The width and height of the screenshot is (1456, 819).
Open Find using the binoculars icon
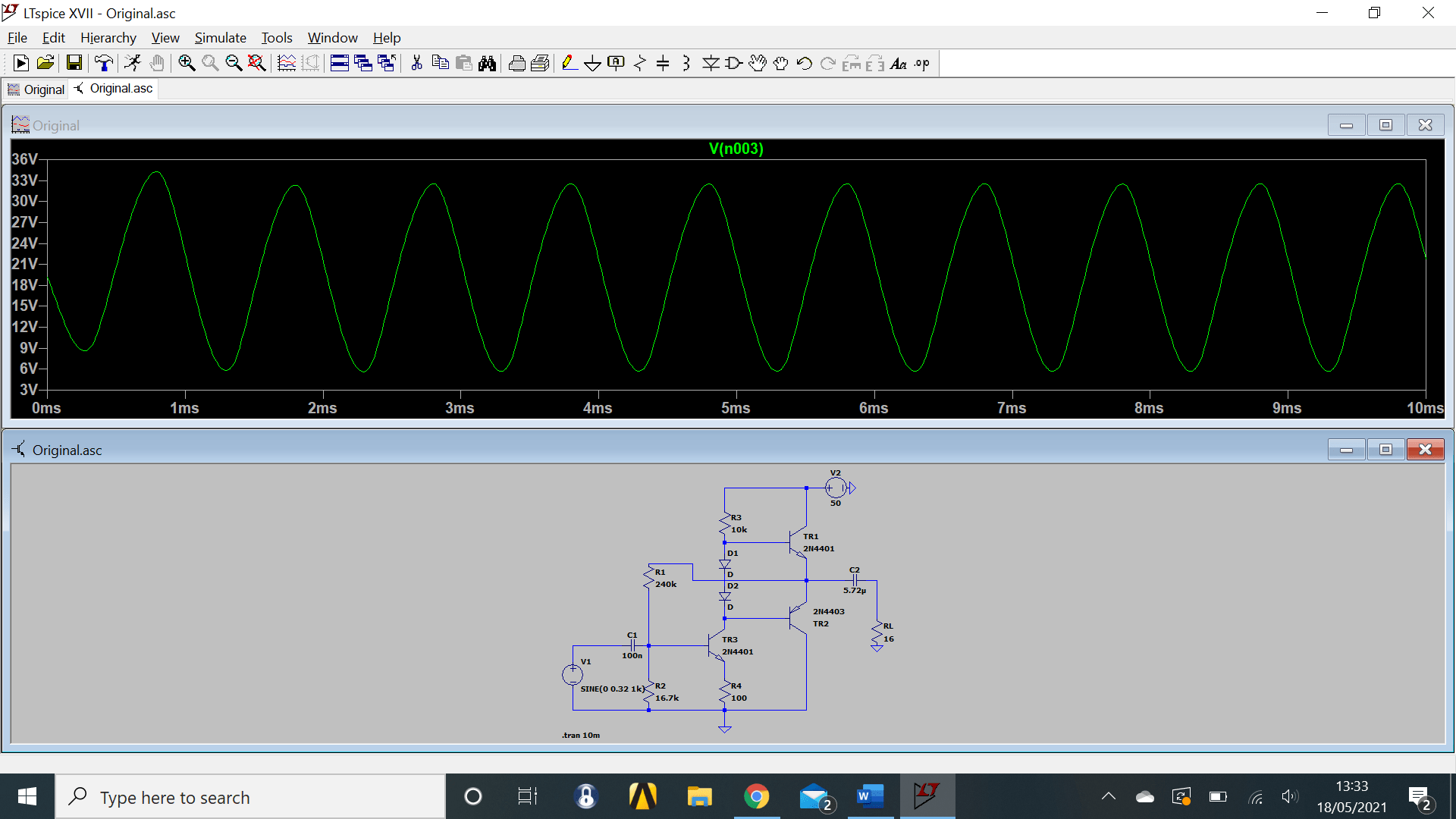488,63
